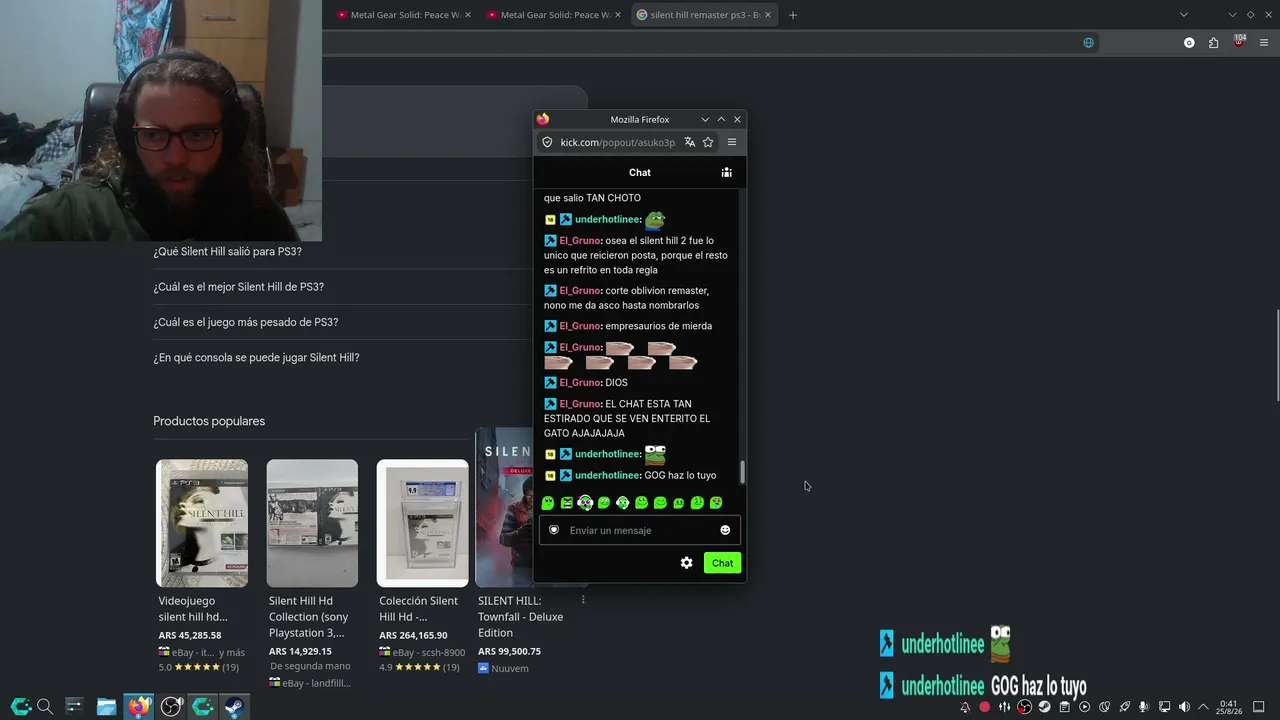The height and width of the screenshot is (720, 1280).
Task: Click the microphone tray icon
Action: [1144, 707]
